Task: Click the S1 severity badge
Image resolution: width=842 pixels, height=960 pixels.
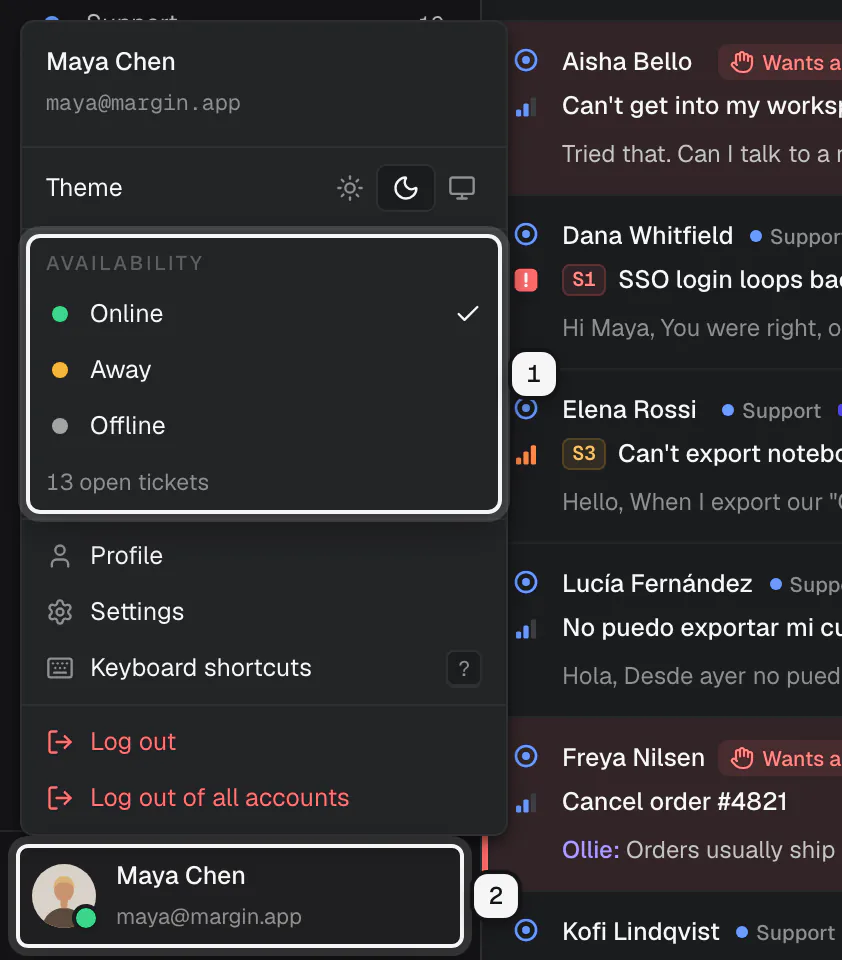Action: pyautogui.click(x=584, y=280)
